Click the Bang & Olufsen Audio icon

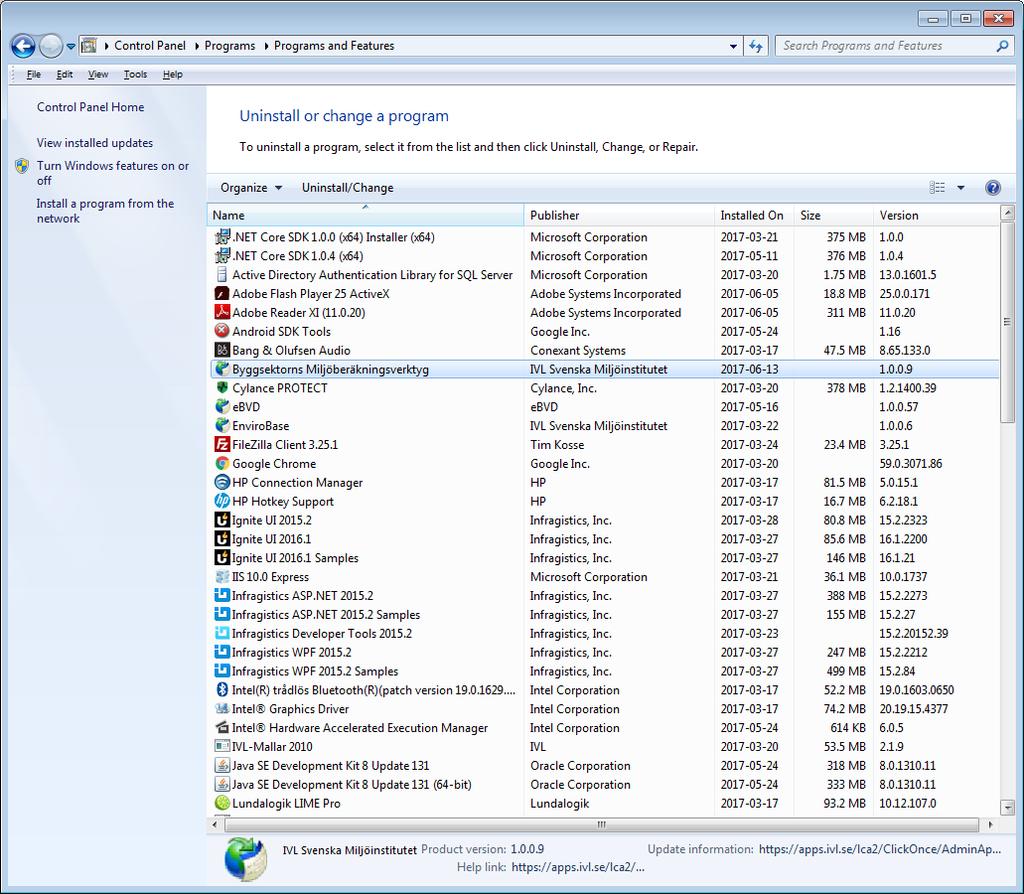pyautogui.click(x=222, y=350)
